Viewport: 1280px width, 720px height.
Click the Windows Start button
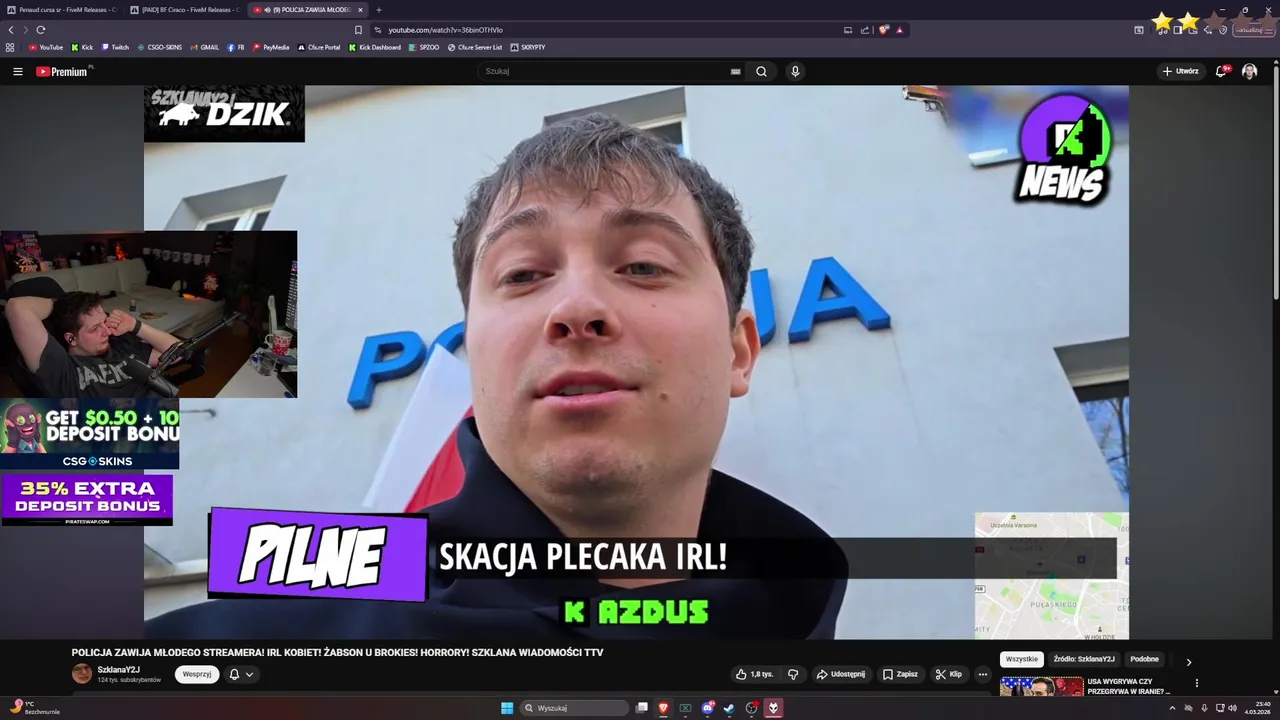click(x=507, y=708)
